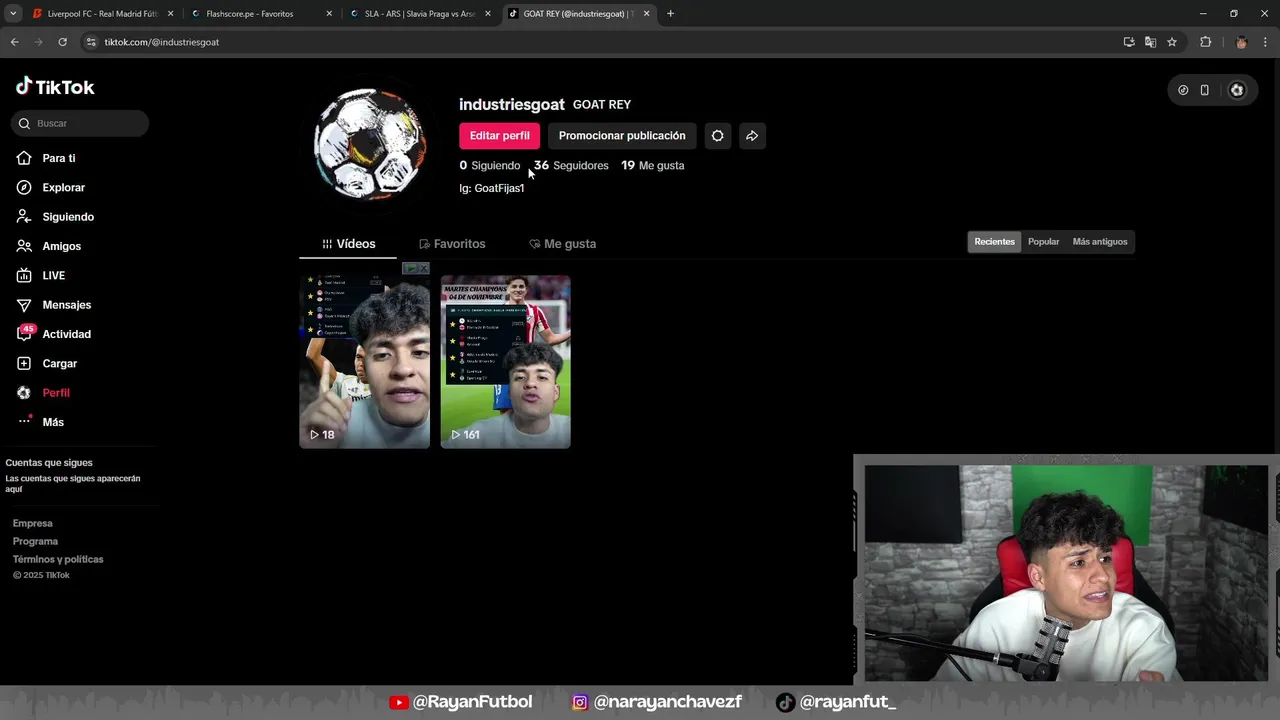The height and width of the screenshot is (720, 1280).
Task: Open the 0 Siguiendo list
Action: point(490,166)
